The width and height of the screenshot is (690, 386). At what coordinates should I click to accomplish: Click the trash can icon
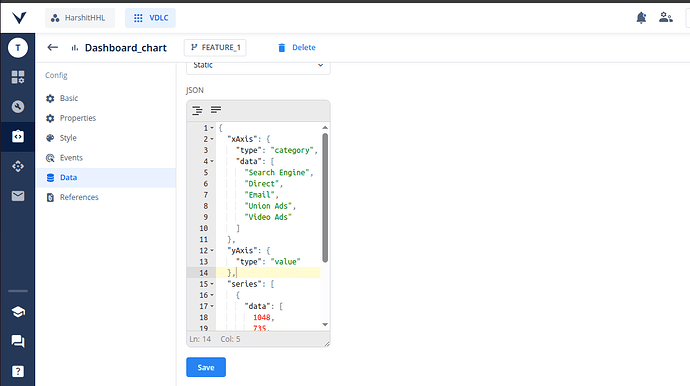(282, 48)
